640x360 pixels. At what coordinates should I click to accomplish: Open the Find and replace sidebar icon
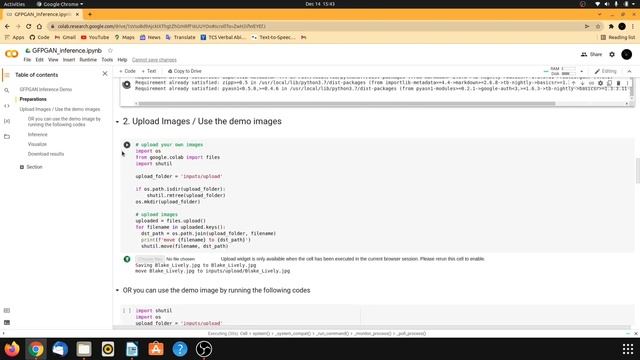[7, 90]
